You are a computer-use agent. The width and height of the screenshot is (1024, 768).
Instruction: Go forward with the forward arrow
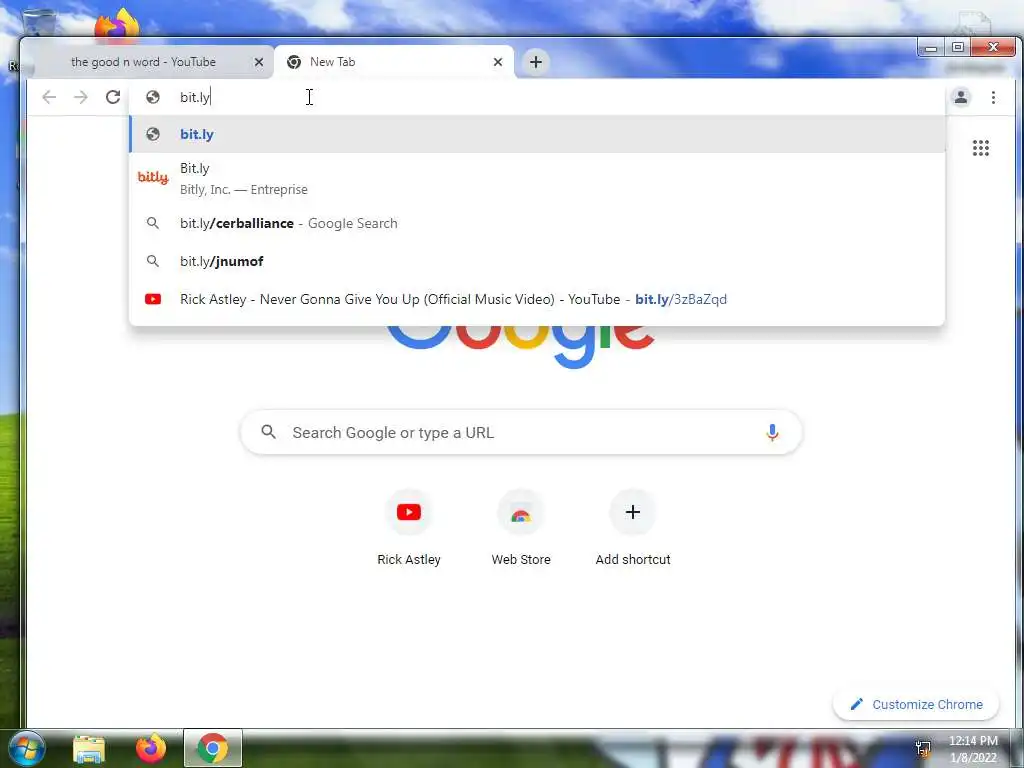click(80, 97)
